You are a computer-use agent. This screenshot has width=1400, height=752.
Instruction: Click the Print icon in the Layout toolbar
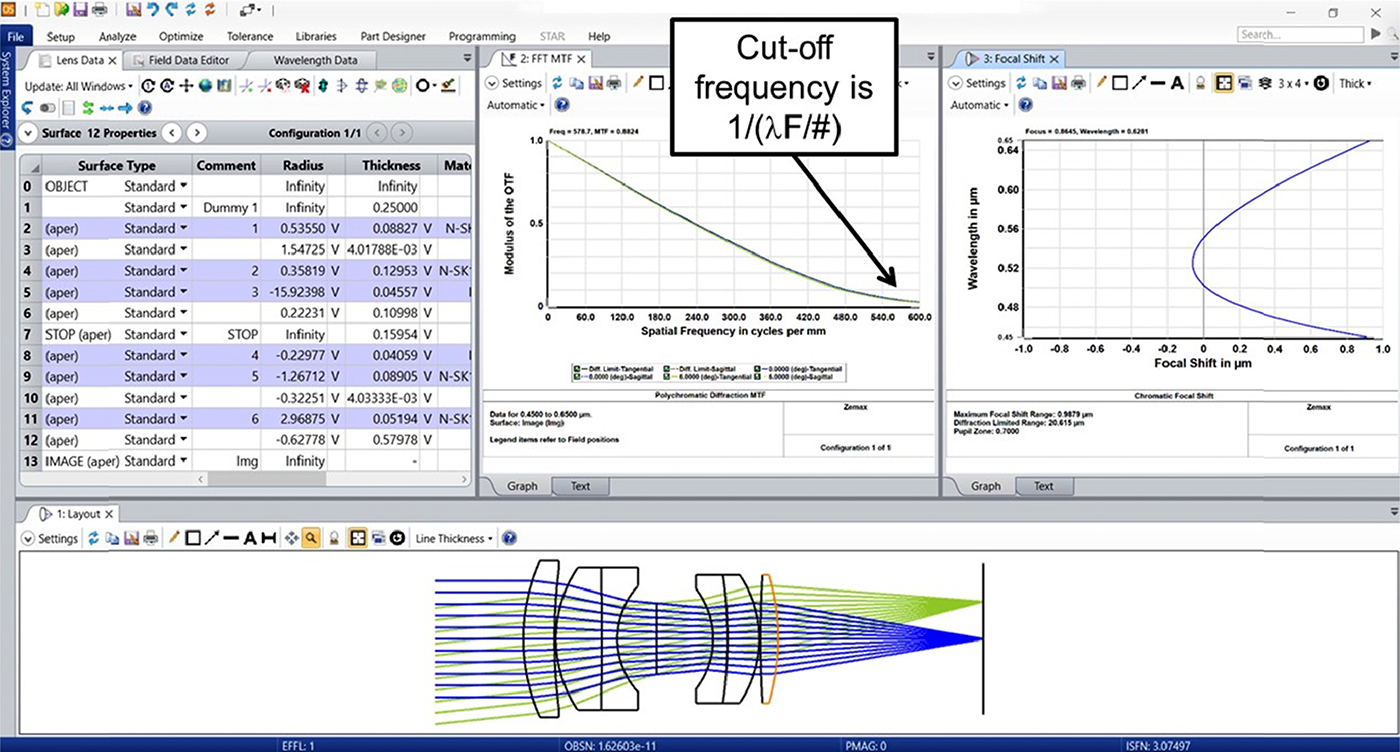(x=150, y=538)
